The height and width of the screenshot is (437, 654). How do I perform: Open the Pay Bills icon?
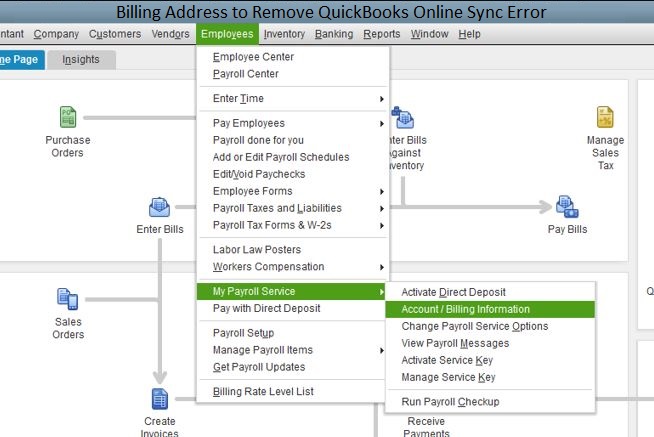567,207
